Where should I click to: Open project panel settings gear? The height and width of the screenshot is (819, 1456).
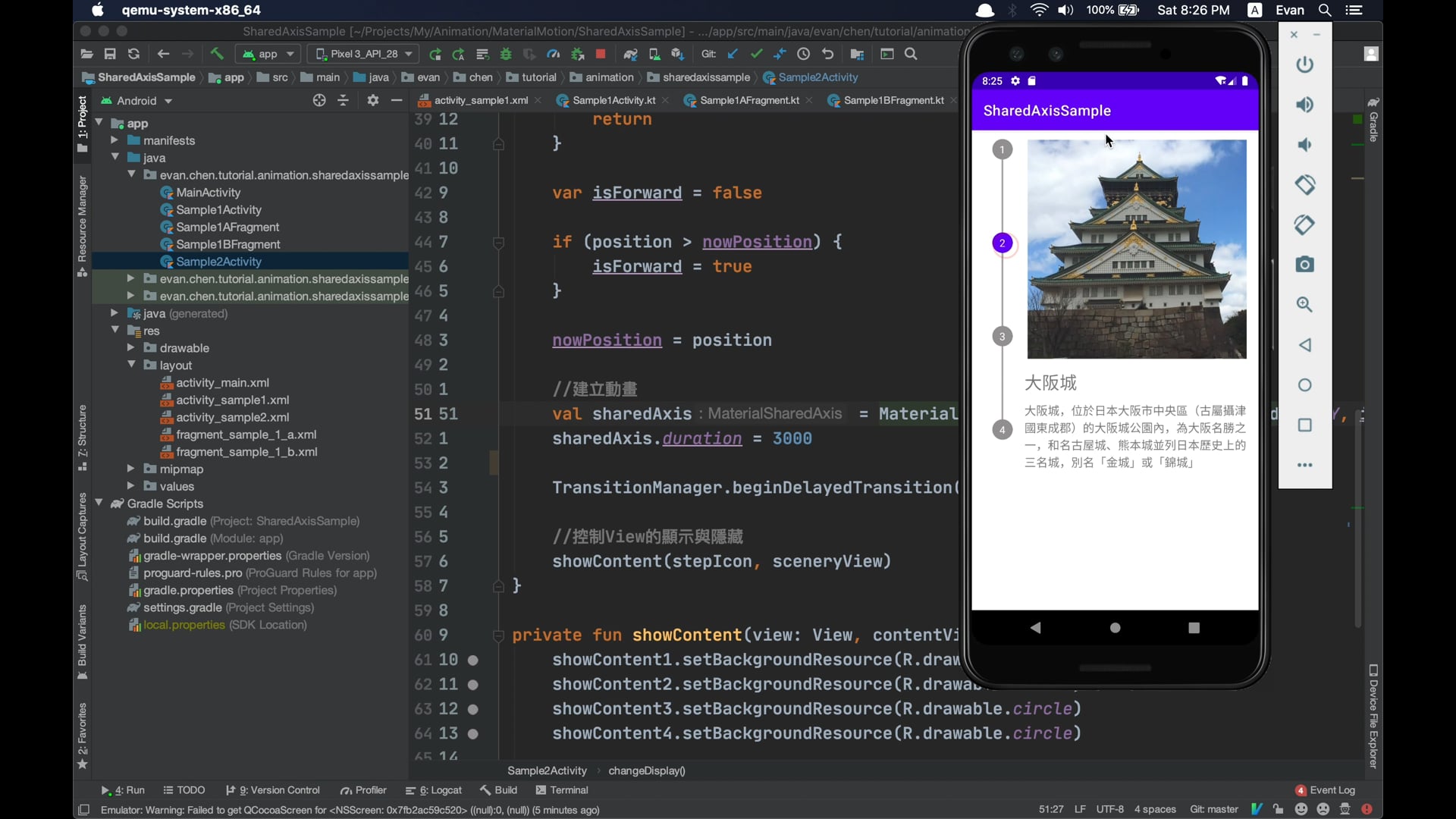pyautogui.click(x=372, y=100)
